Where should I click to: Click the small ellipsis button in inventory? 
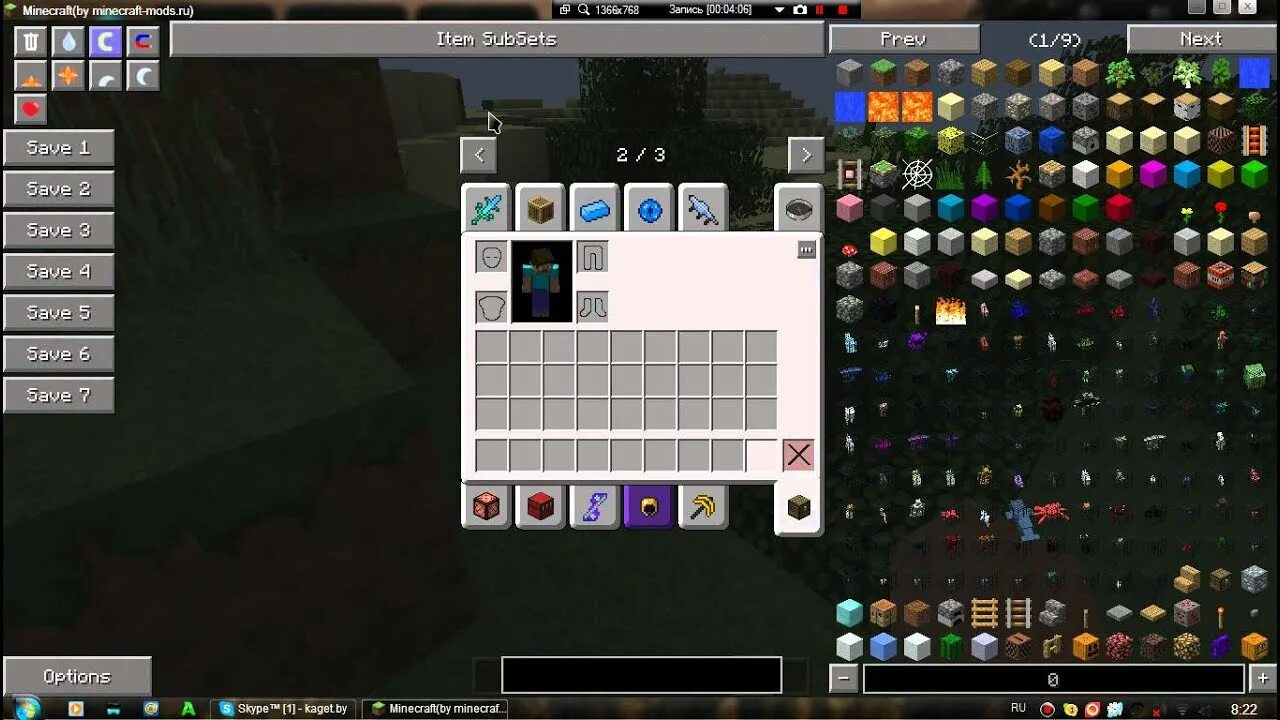pyautogui.click(x=806, y=250)
